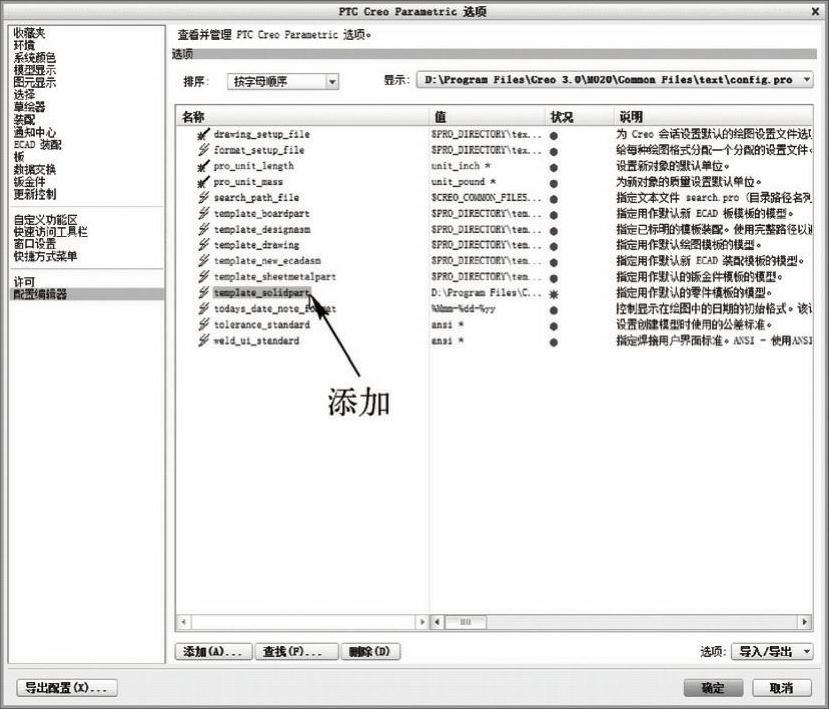Click right arrow of value pane scrollbar
Image resolution: width=829 pixels, height=709 pixels.
pyautogui.click(x=805, y=622)
